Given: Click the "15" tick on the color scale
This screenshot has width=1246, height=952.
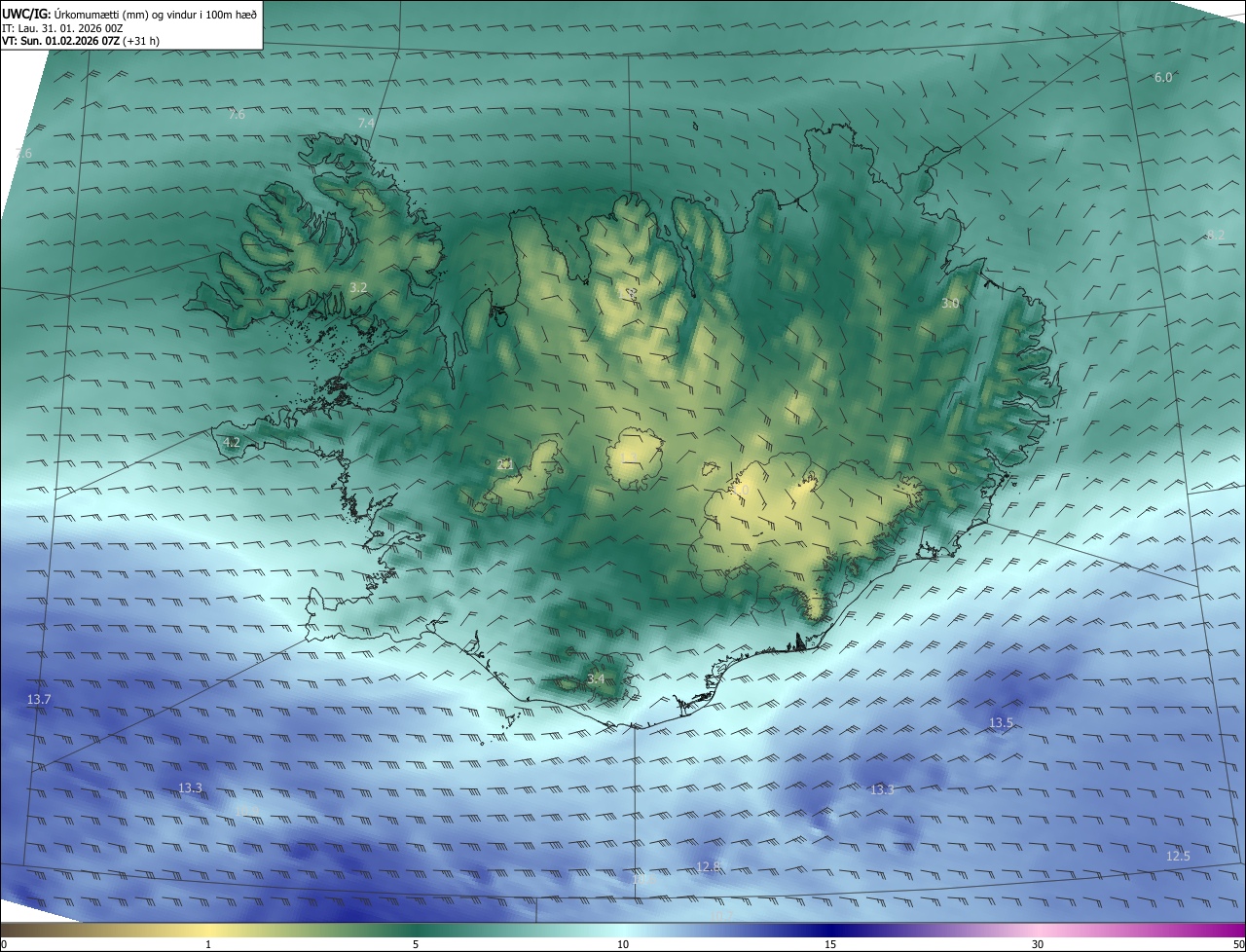Looking at the screenshot, I should [x=830, y=944].
